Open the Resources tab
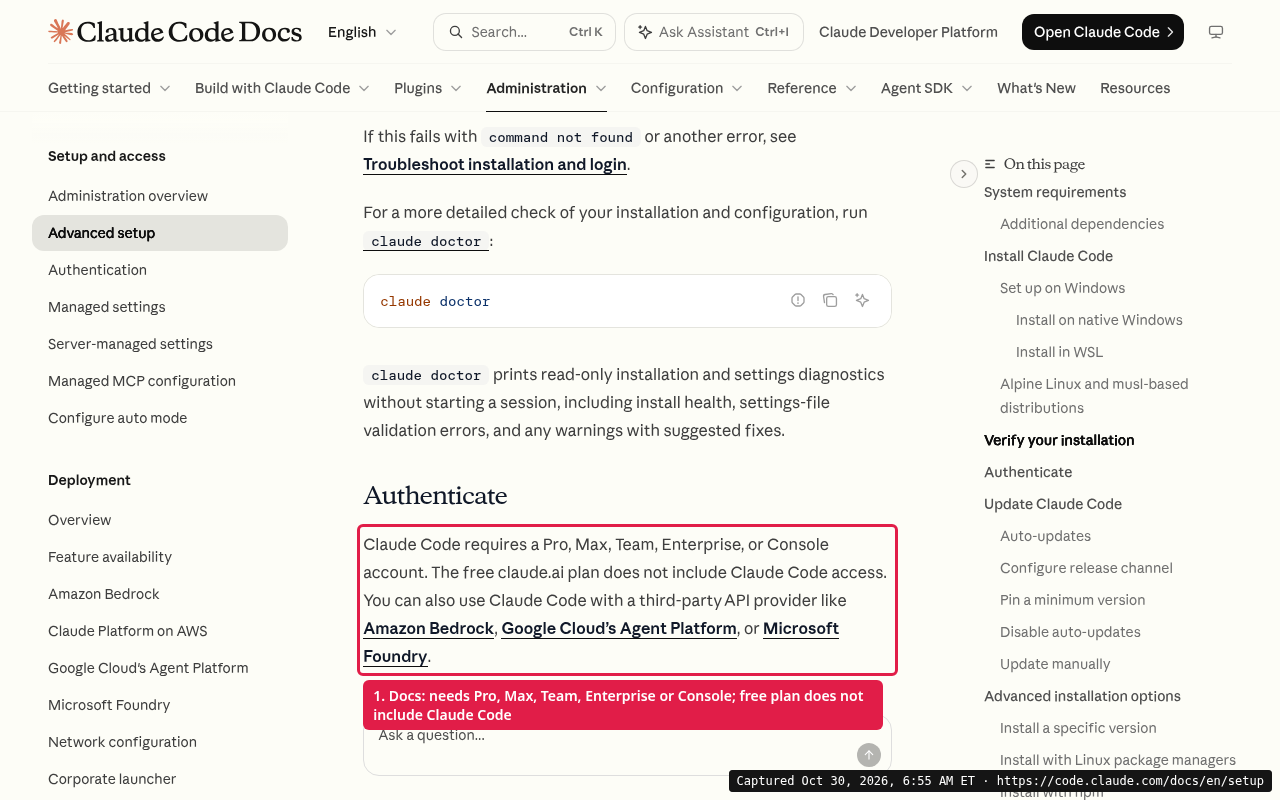 tap(1135, 88)
